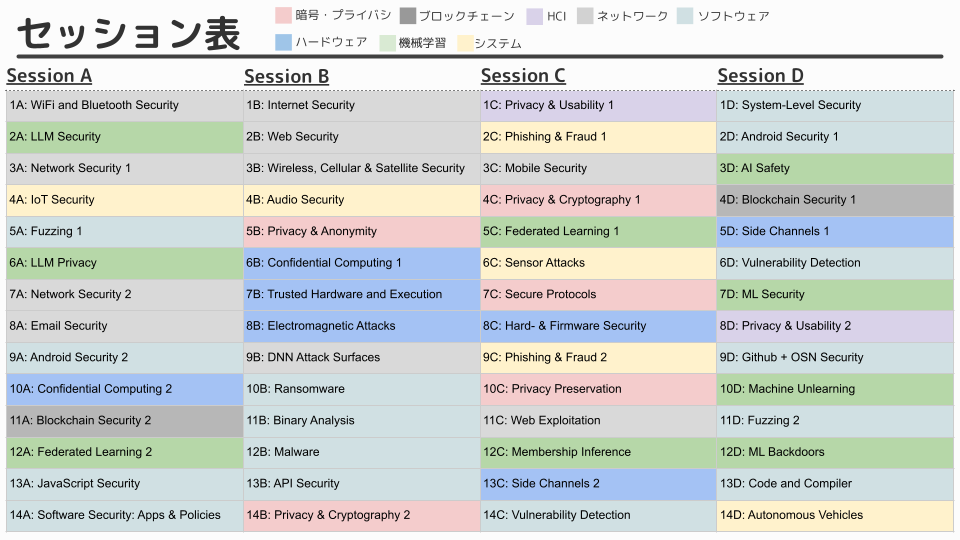Screen dimensions: 960x540
Task: Select the 2B: Web Security cell
Action: pyautogui.click(x=362, y=137)
